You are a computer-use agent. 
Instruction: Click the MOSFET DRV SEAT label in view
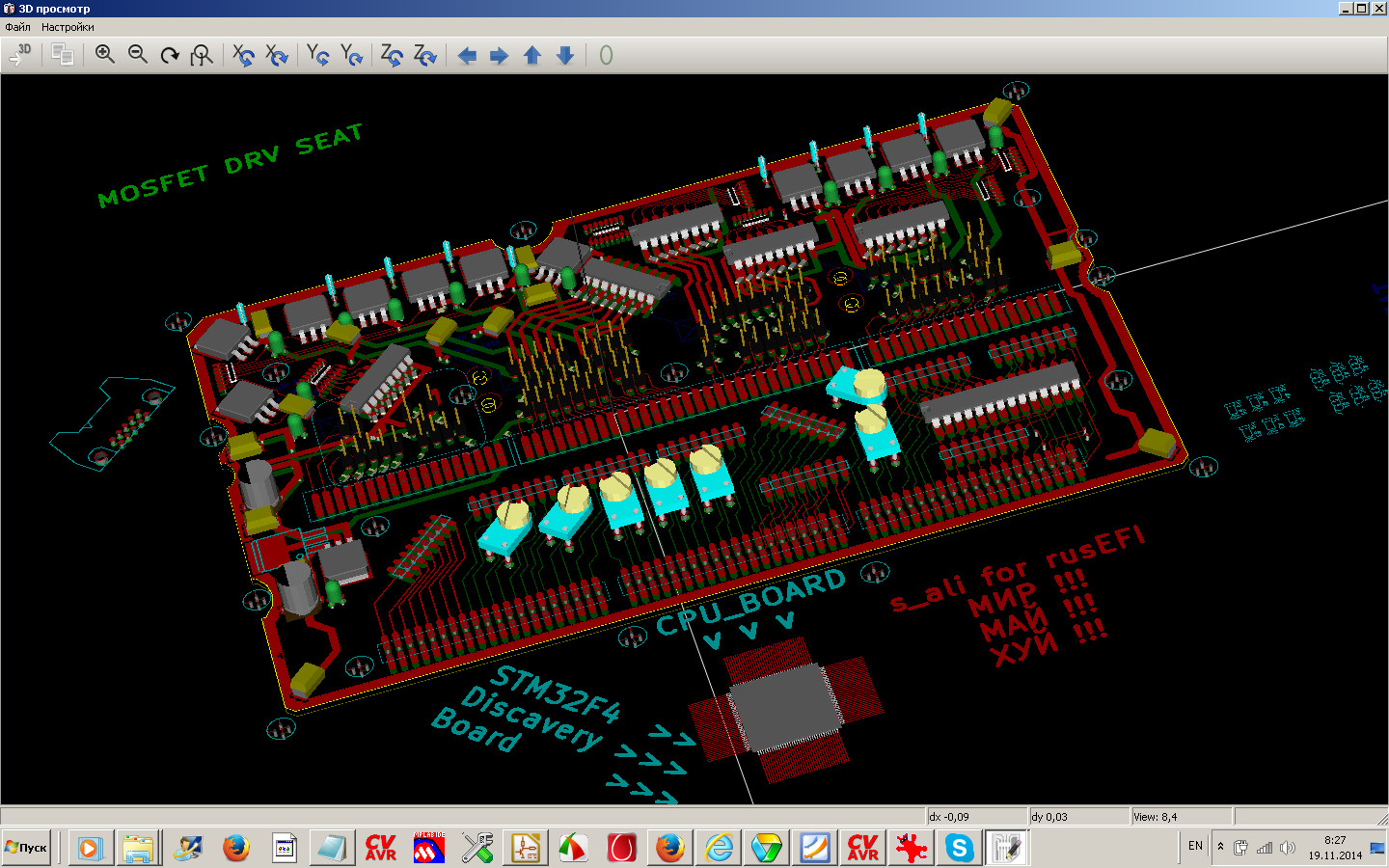tap(231, 165)
